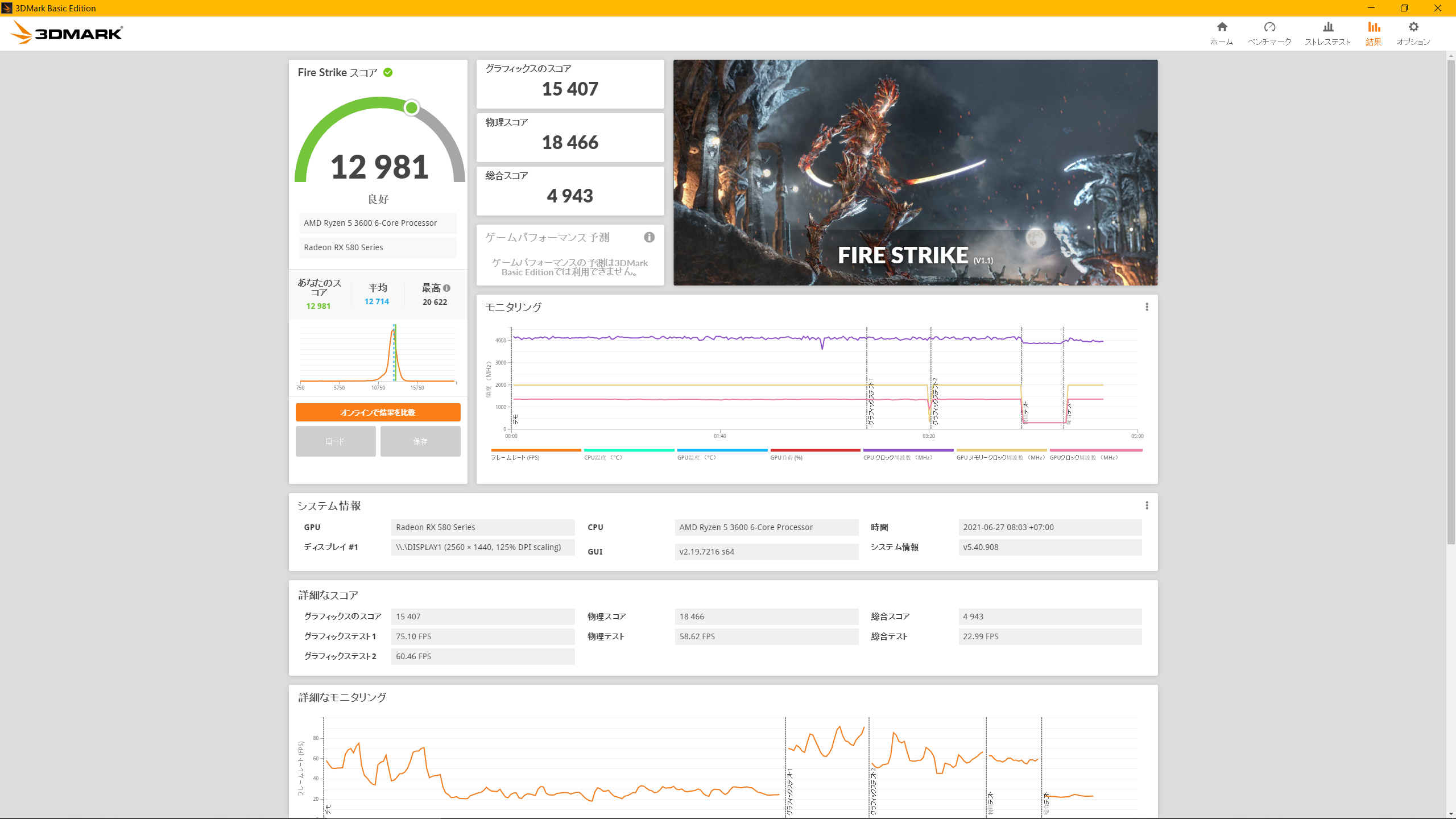Click the time value 2021-06-27 08:03
Image resolution: width=1456 pixels, height=819 pixels.
pos(1050,527)
